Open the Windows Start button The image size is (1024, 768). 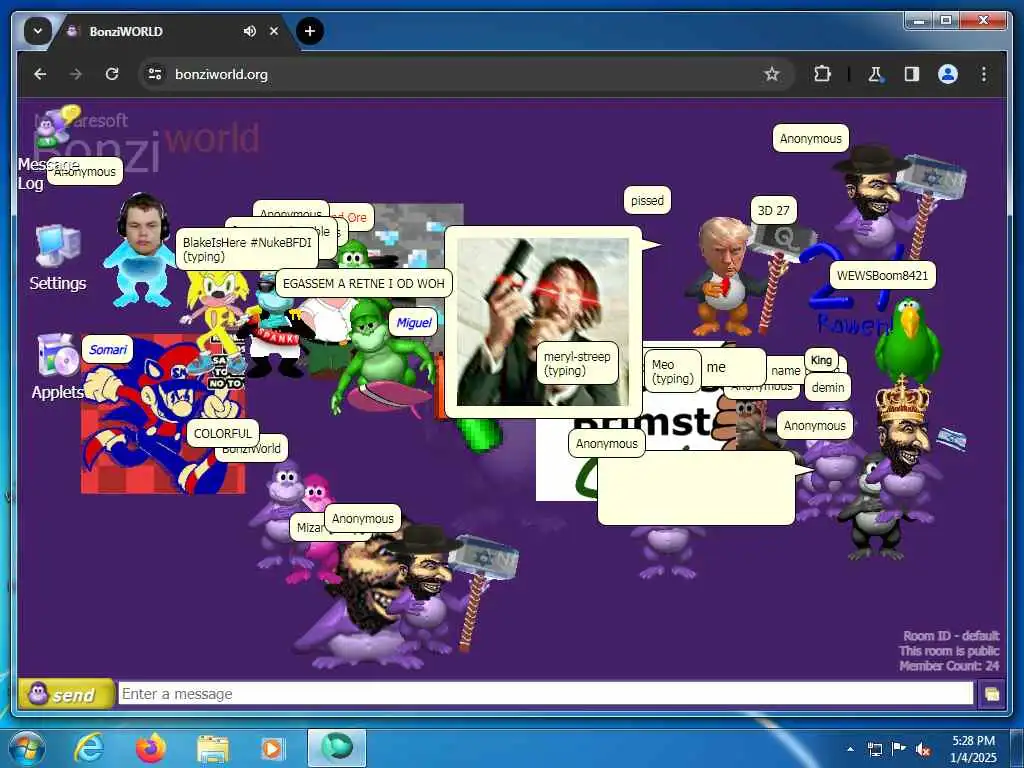tap(27, 748)
